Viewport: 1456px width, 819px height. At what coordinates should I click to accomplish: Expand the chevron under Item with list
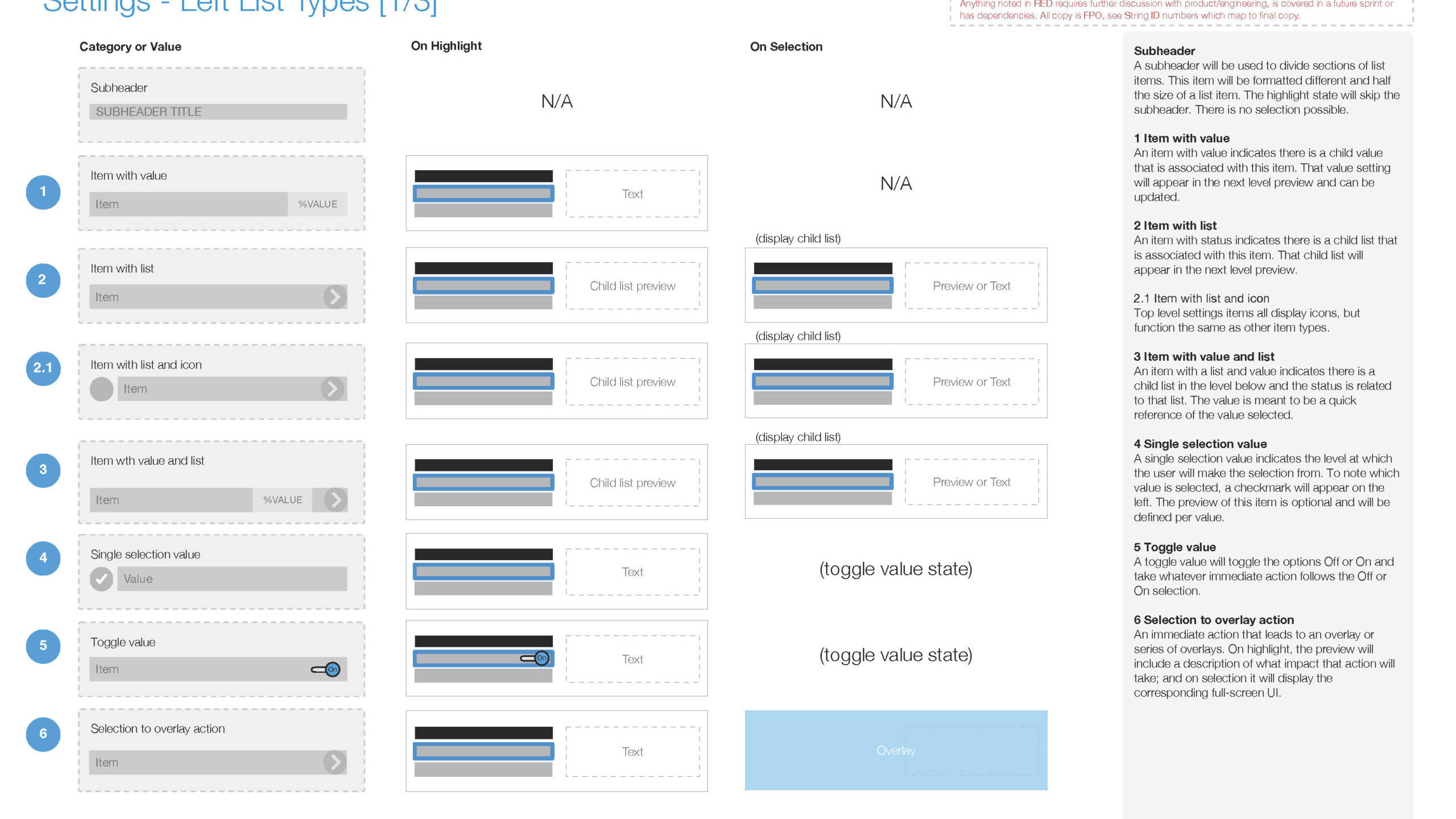[x=335, y=297]
